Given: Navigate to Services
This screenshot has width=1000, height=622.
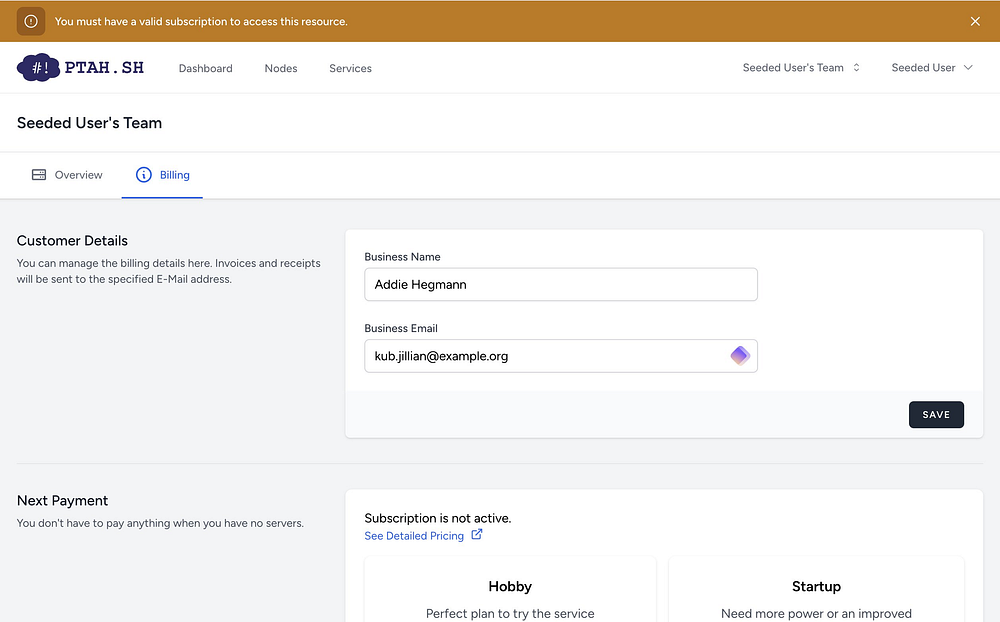Looking at the screenshot, I should pyautogui.click(x=350, y=69).
